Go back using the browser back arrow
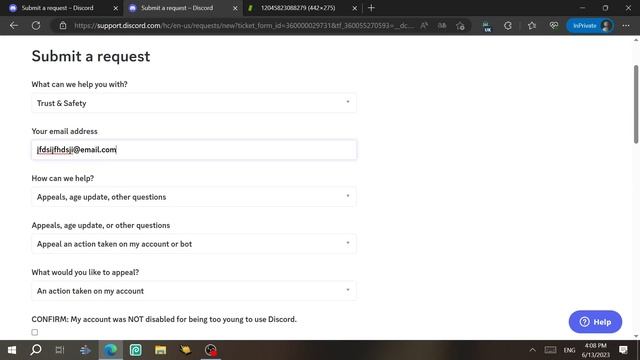 pyautogui.click(x=14, y=26)
